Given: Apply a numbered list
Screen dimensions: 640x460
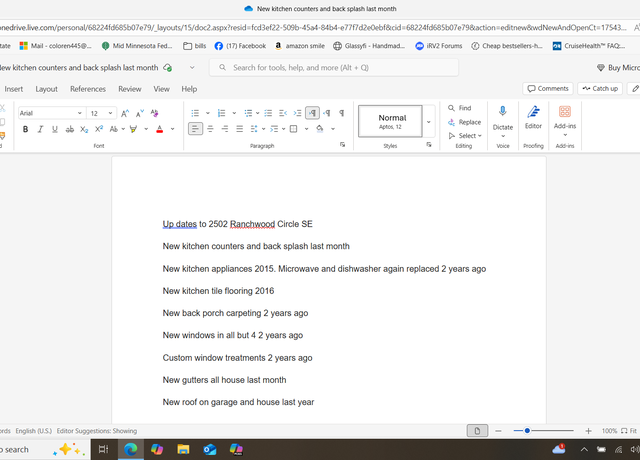Looking at the screenshot, I should tap(221, 113).
